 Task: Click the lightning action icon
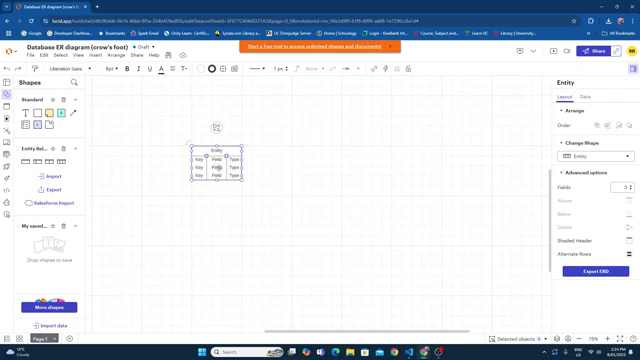click(x=385, y=69)
